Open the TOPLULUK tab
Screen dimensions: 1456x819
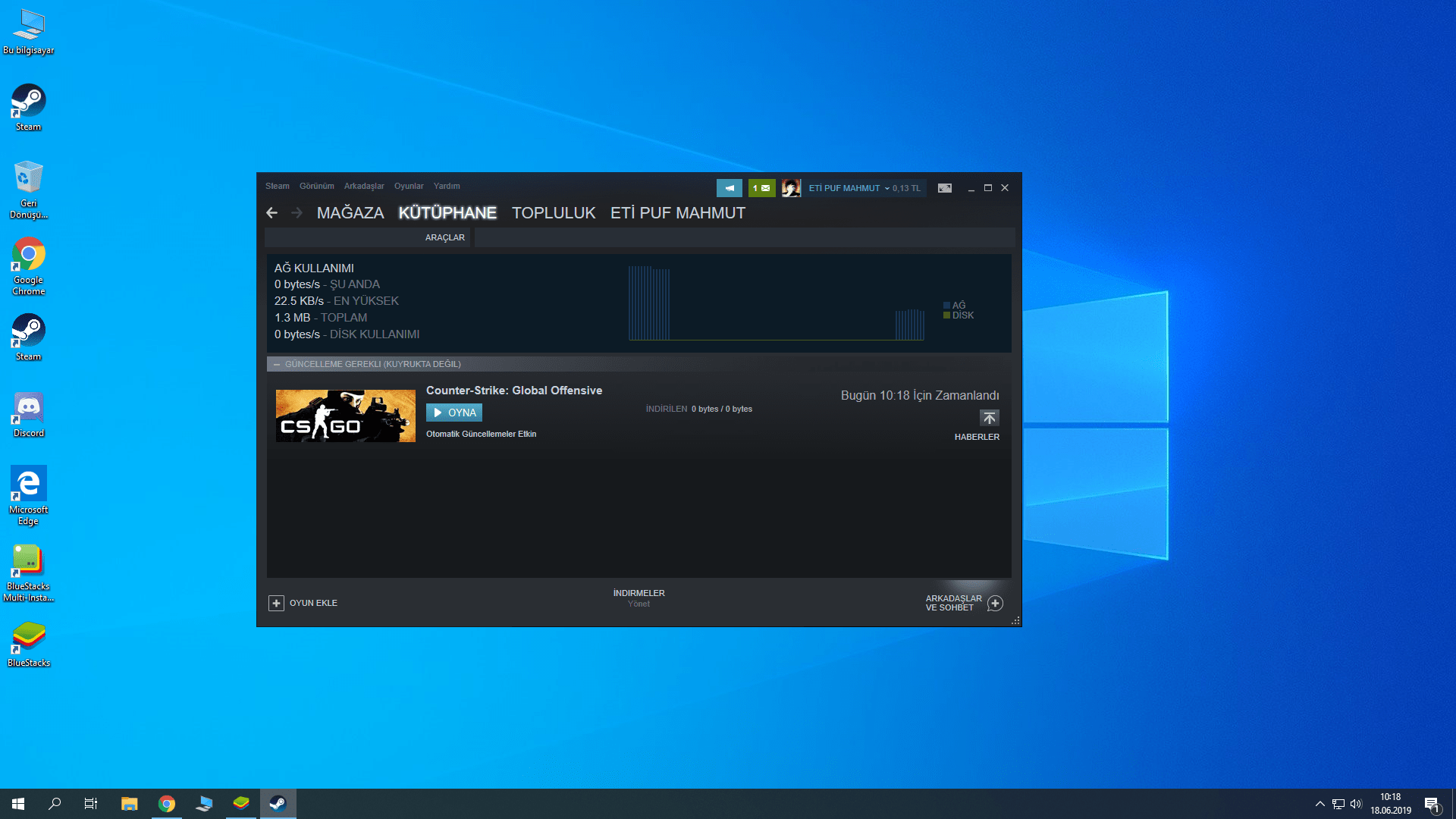click(553, 213)
